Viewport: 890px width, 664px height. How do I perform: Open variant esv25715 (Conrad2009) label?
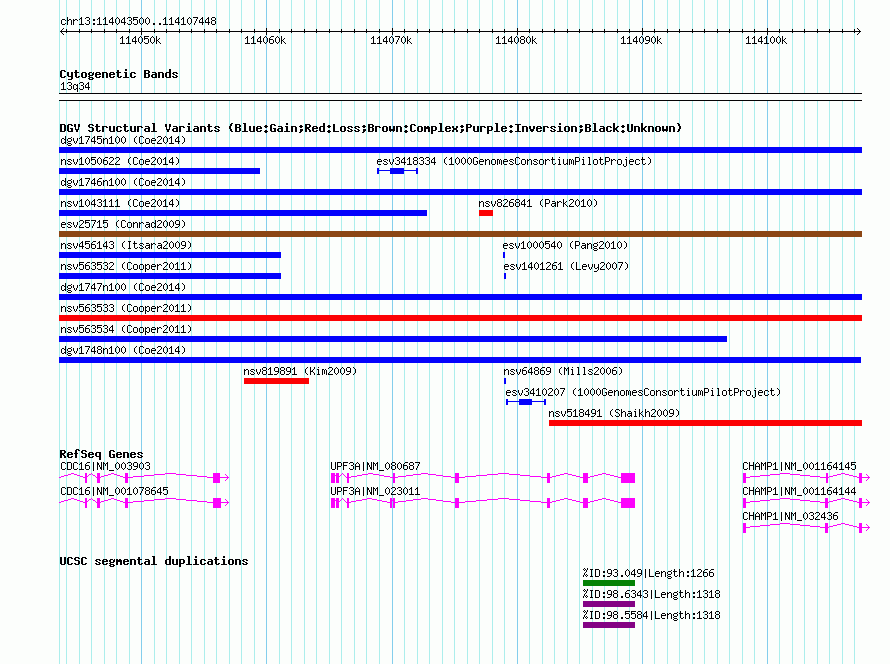point(123,224)
